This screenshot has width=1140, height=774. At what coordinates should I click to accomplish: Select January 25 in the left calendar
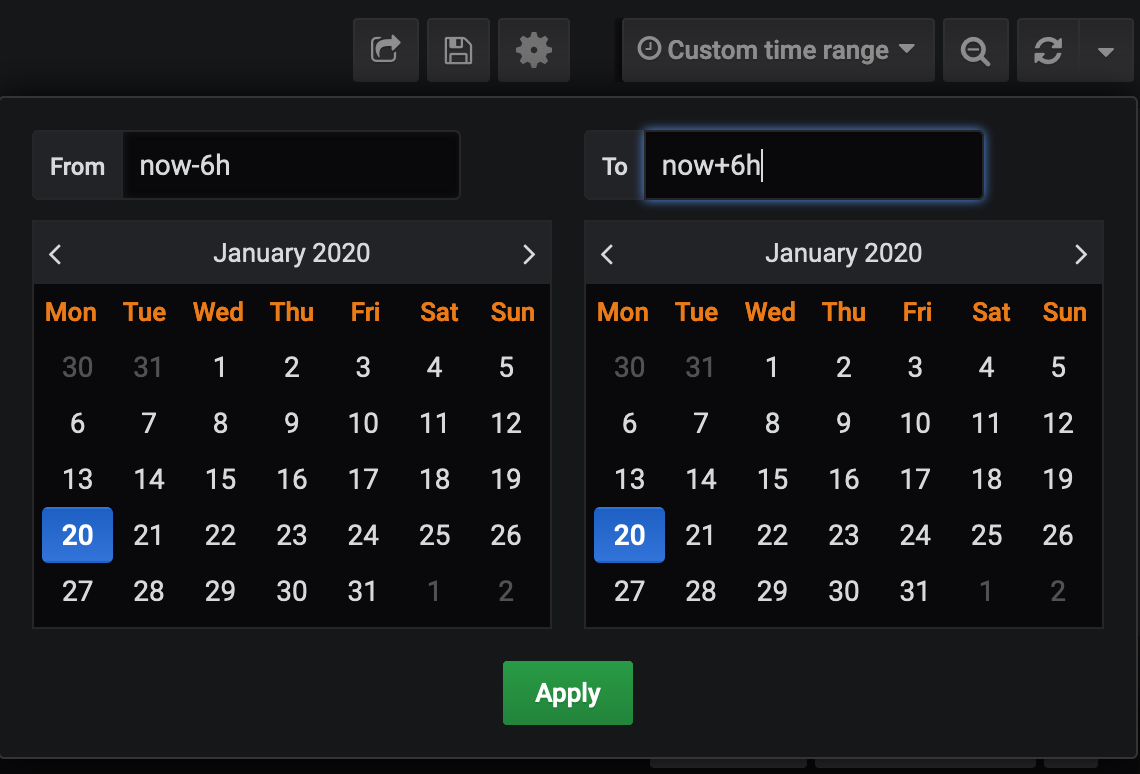click(x=435, y=535)
